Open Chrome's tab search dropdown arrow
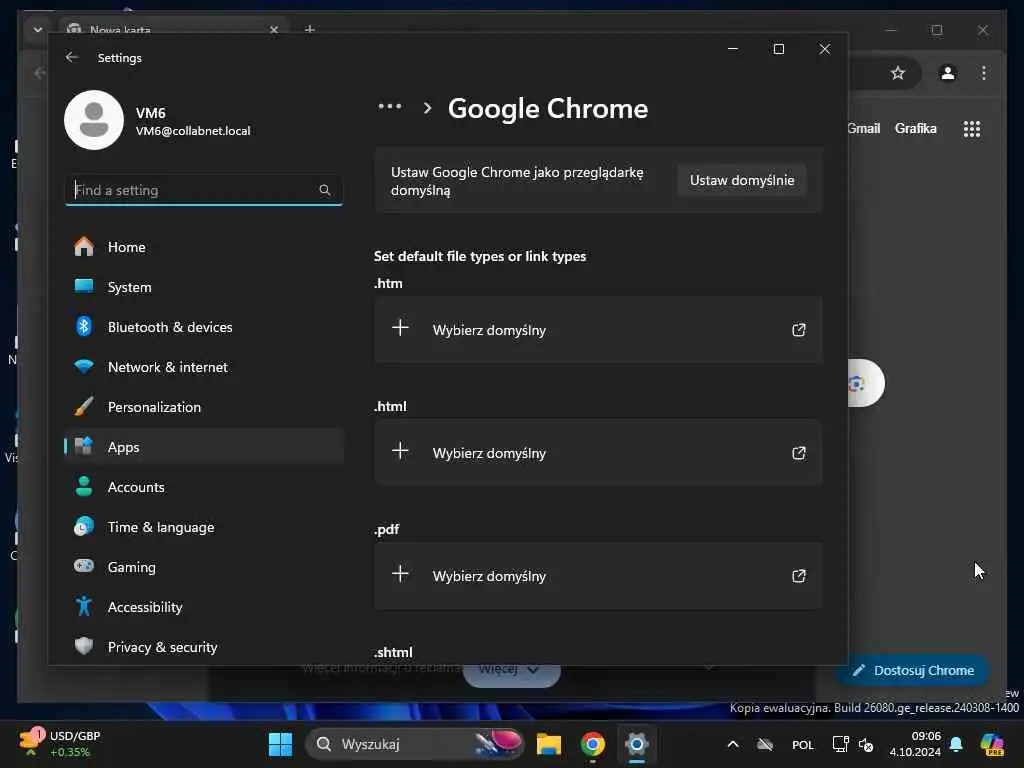1024x768 pixels. pos(38,29)
